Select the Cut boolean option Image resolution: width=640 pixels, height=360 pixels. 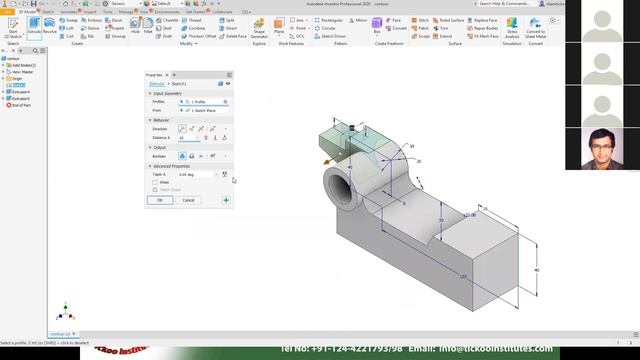coord(191,156)
